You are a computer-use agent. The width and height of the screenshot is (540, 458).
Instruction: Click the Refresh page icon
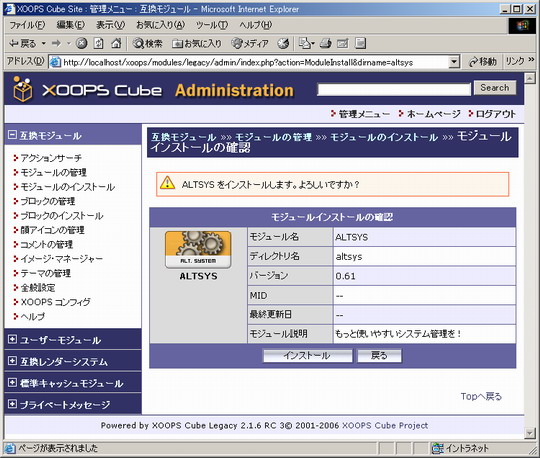pos(98,43)
